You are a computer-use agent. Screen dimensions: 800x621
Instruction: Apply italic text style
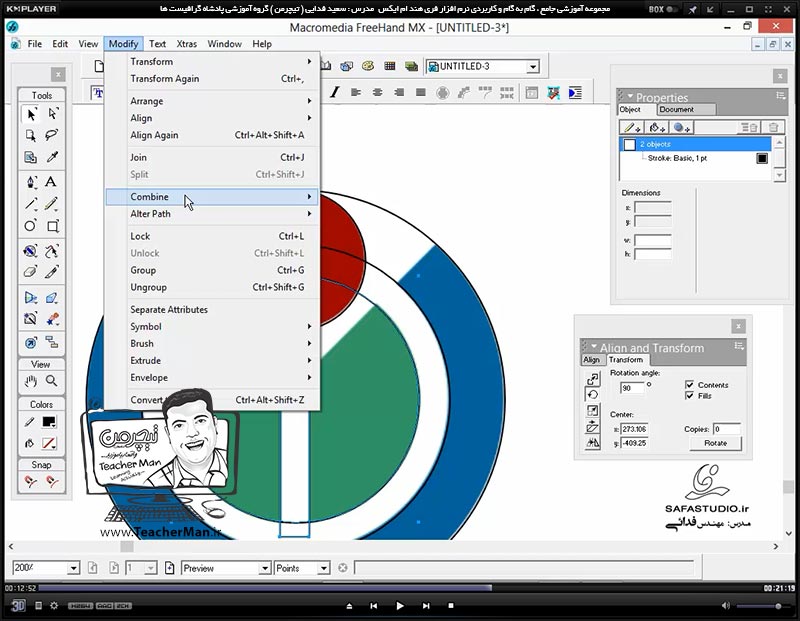point(335,92)
